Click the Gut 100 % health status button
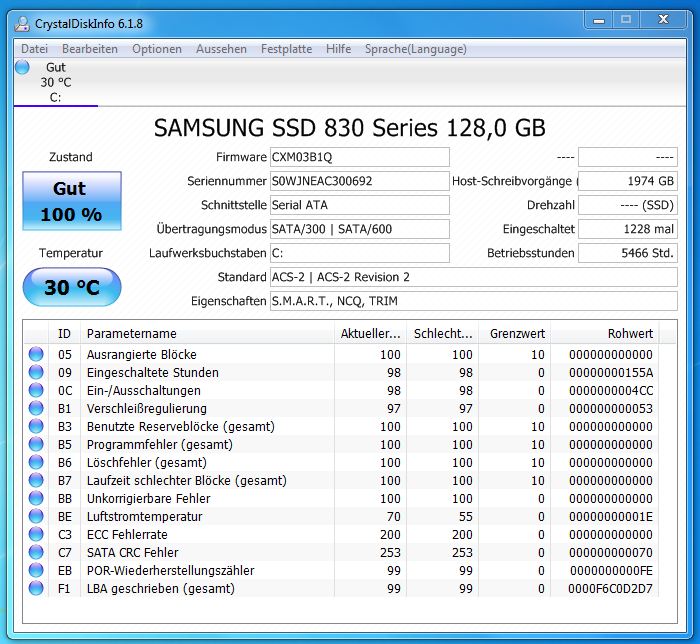This screenshot has width=700, height=644. point(71,201)
